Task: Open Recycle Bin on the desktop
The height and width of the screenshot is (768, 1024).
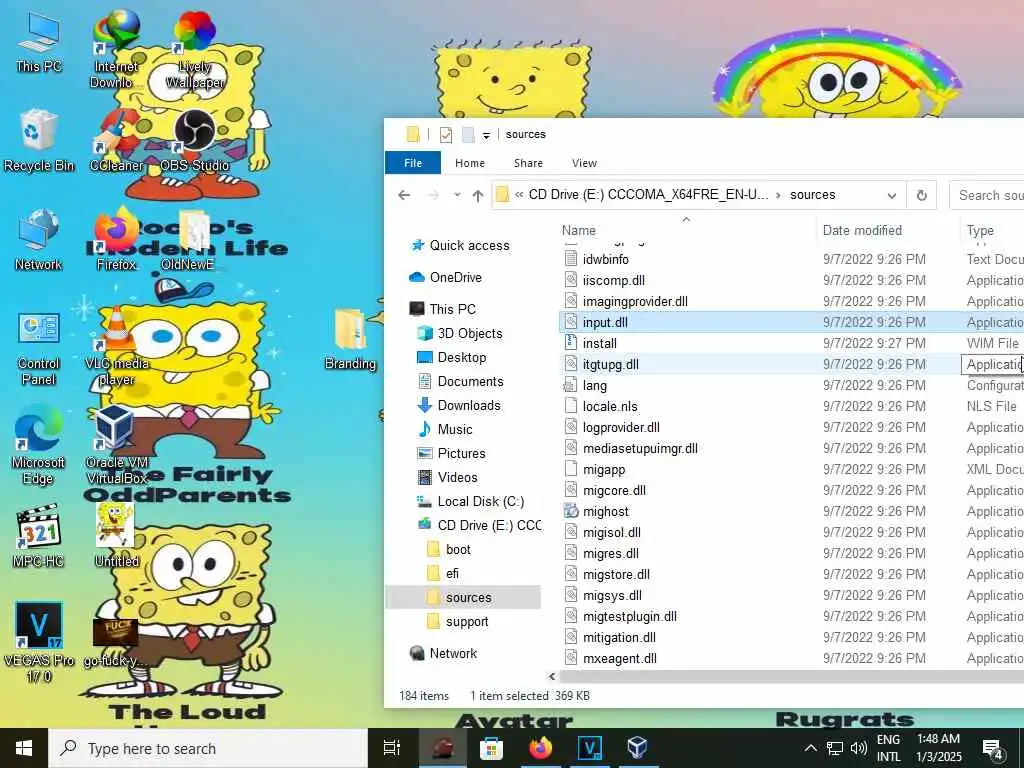Action: click(x=39, y=142)
